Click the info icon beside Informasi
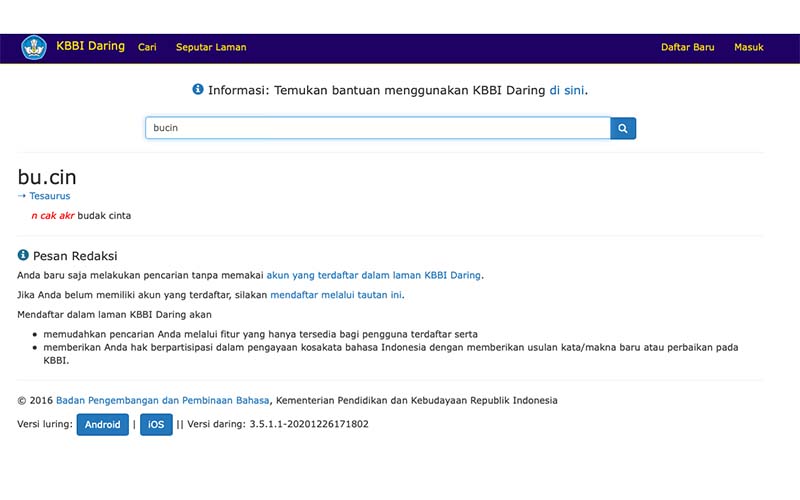 (198, 89)
